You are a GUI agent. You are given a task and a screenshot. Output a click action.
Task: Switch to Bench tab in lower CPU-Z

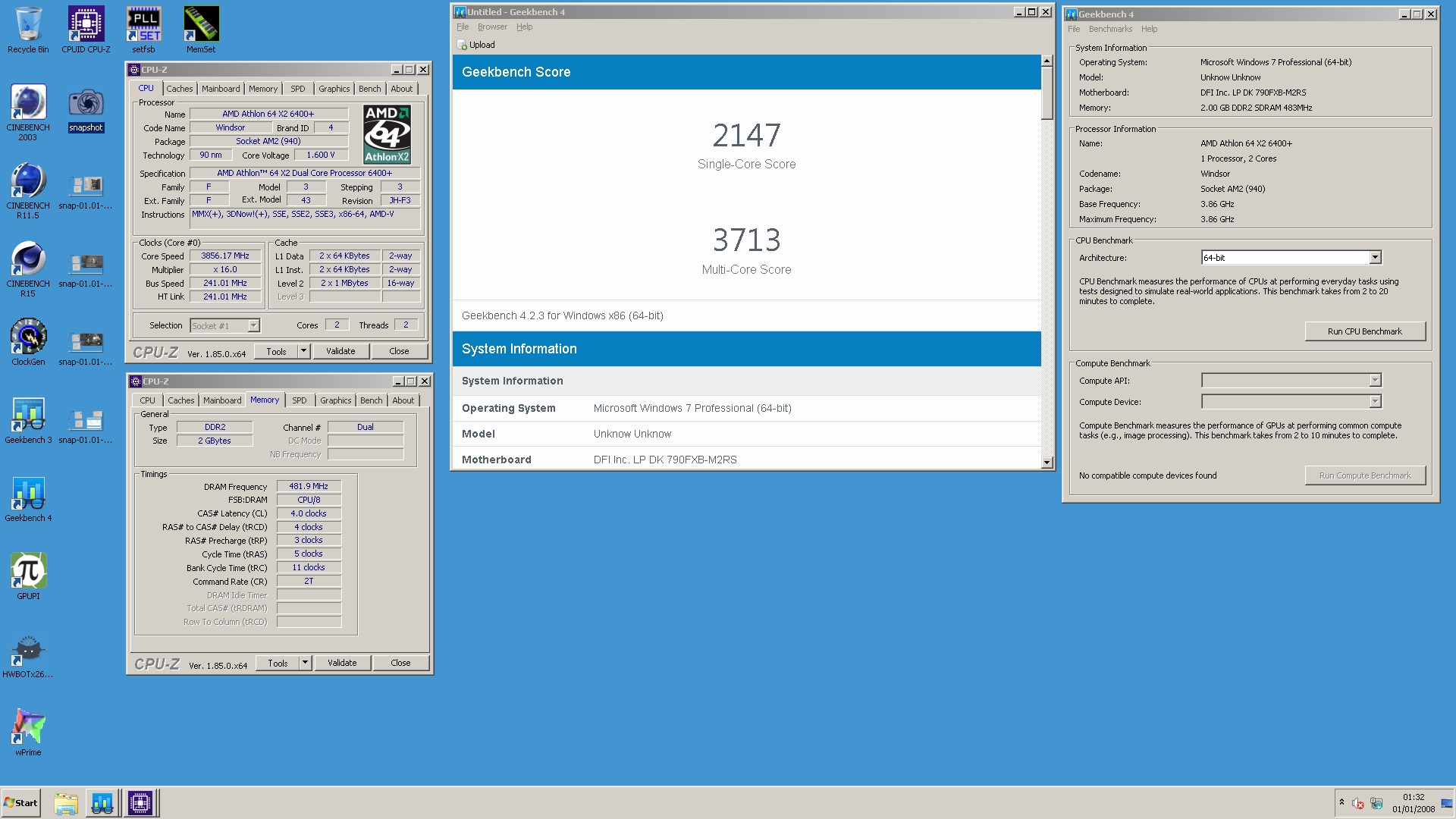[x=372, y=400]
